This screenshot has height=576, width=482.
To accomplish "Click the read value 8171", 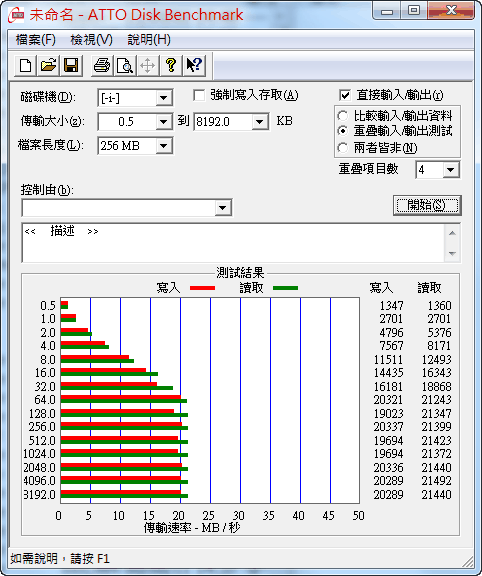I will click(x=439, y=346).
